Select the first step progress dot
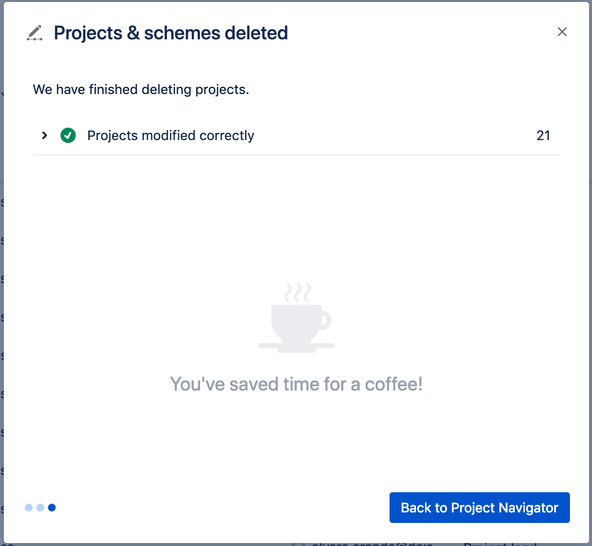The image size is (592, 546). coord(29,507)
